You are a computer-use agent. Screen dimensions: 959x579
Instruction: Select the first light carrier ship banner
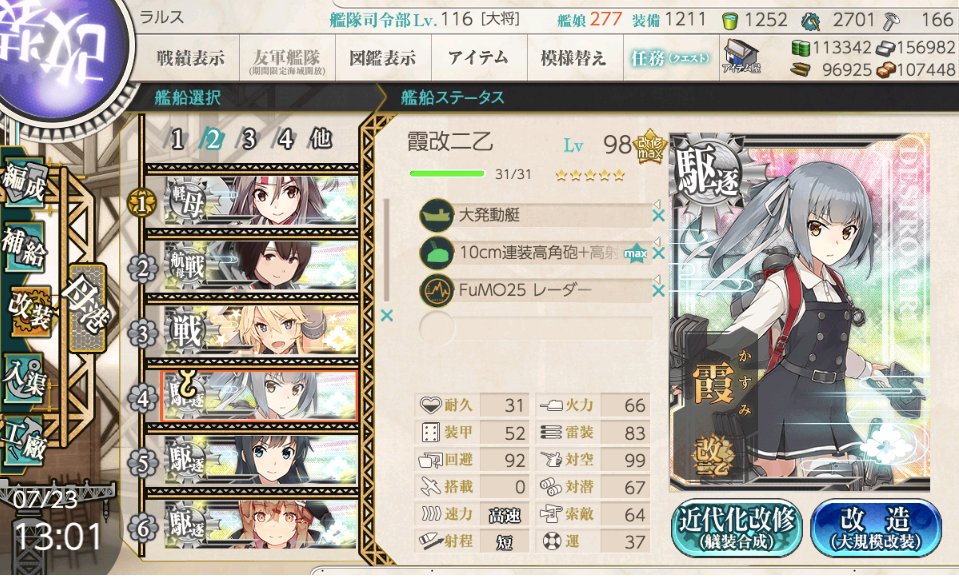pos(259,202)
